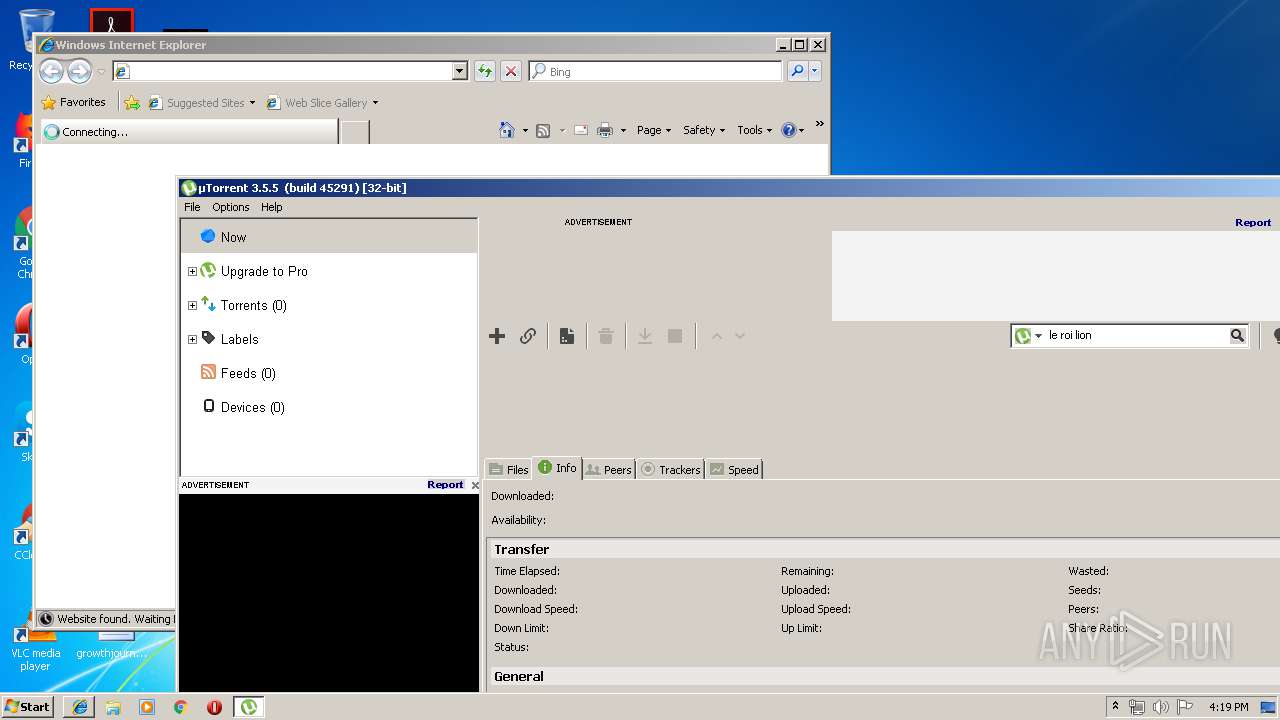This screenshot has height=720, width=1280.
Task: Switch to the Peers tab
Action: pyautogui.click(x=608, y=469)
